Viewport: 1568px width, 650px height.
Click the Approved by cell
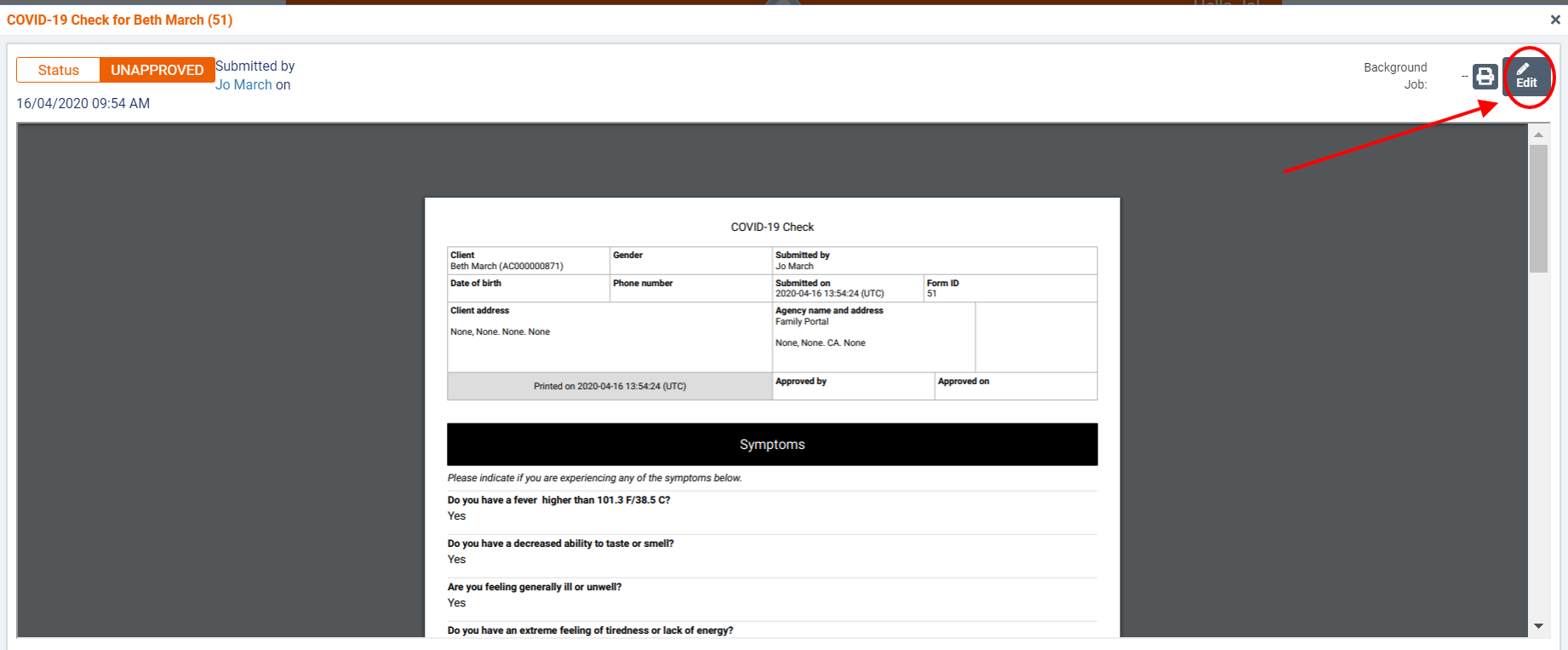(x=852, y=386)
